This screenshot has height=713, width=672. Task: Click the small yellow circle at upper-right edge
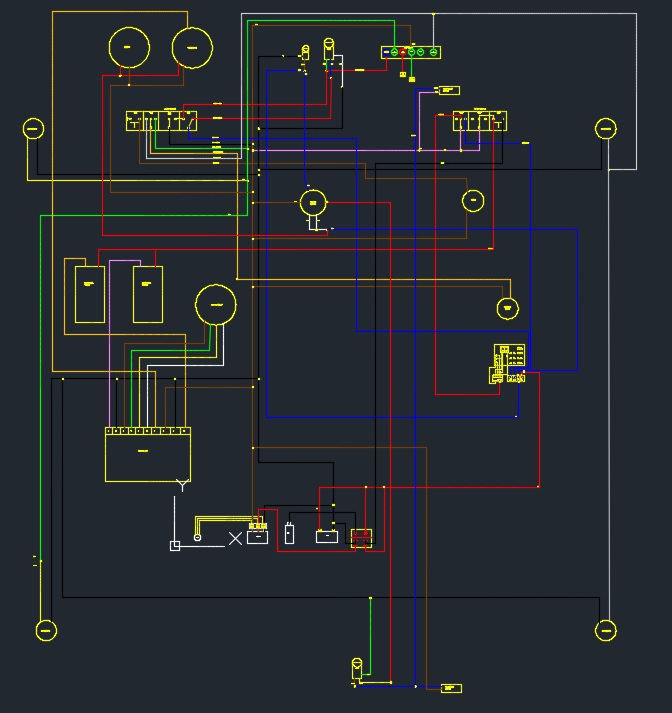pos(606,128)
